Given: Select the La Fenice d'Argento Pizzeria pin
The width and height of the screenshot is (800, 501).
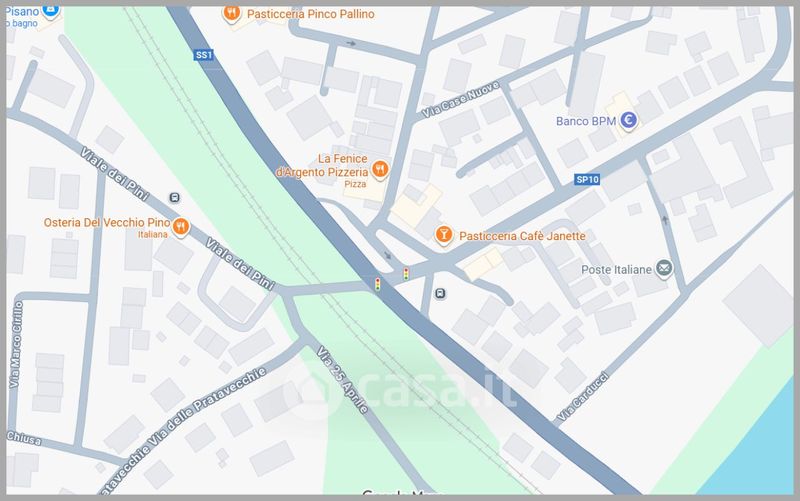Looking at the screenshot, I should pyautogui.click(x=380, y=169).
